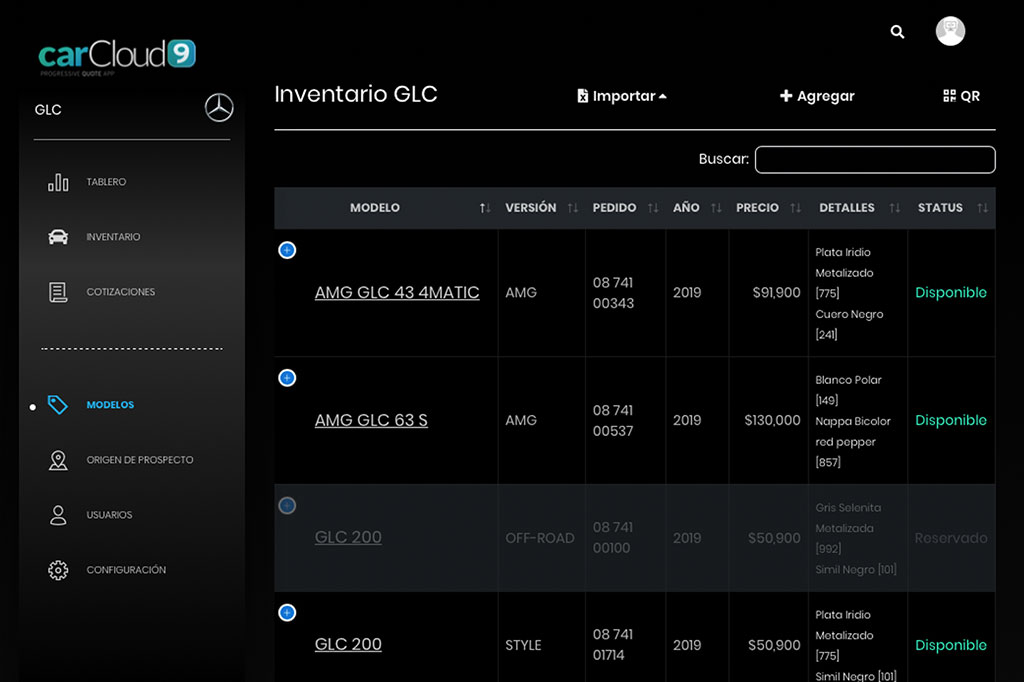Click the search magnifier icon in header

(897, 32)
